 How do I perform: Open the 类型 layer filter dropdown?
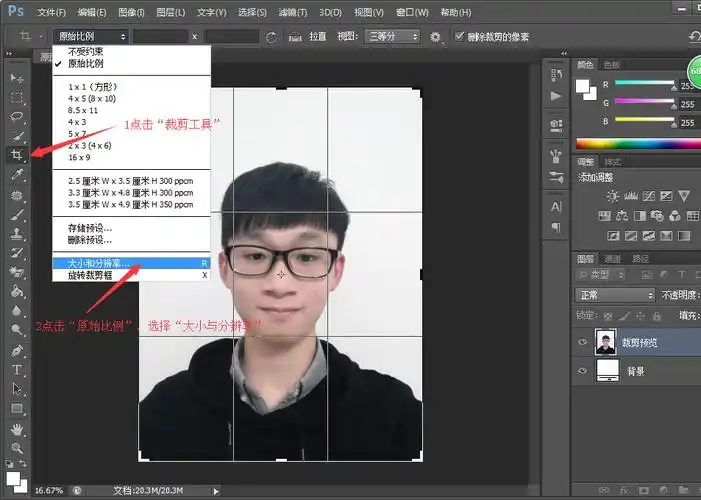click(600, 275)
